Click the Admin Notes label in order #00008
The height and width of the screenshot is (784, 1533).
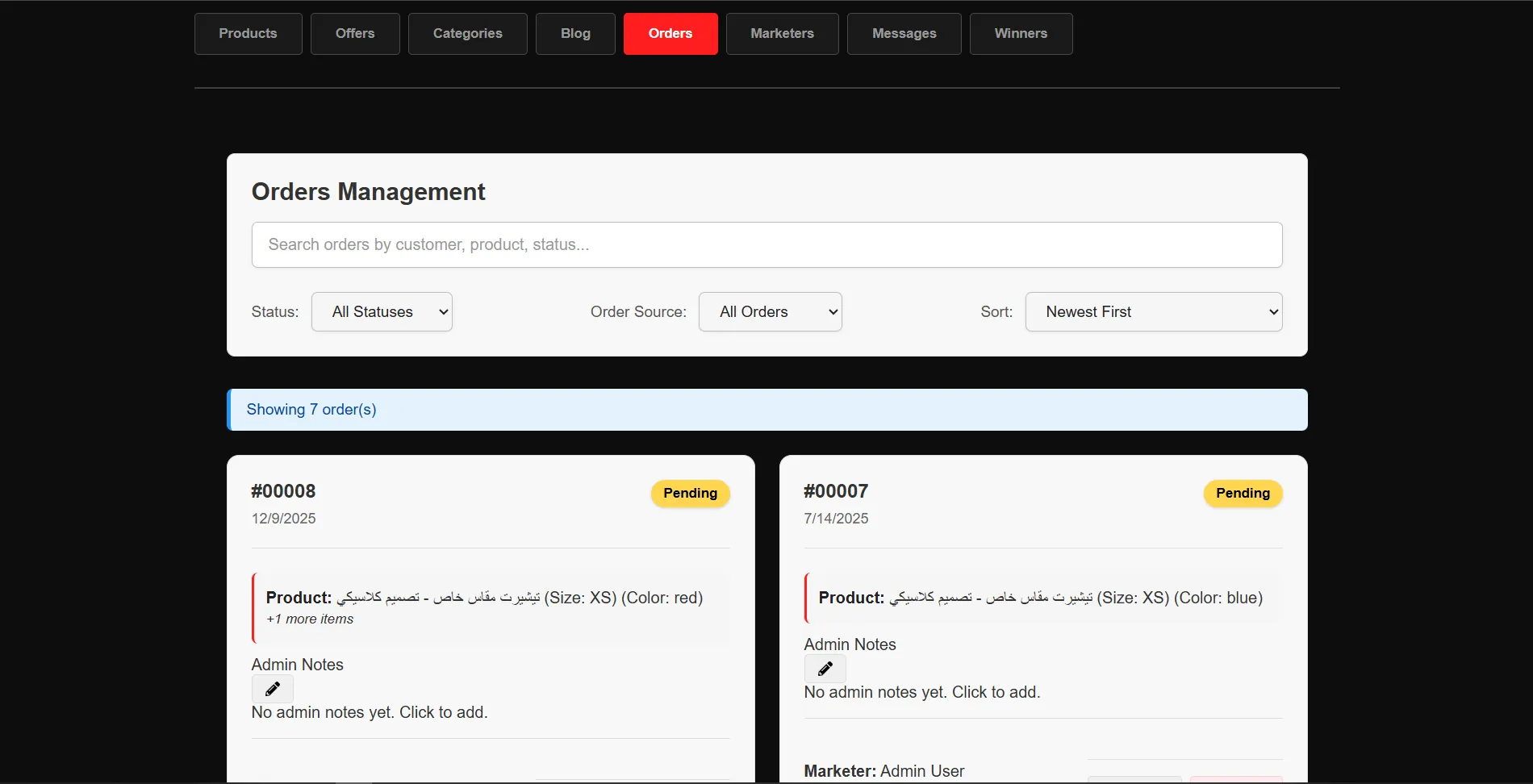coord(298,665)
